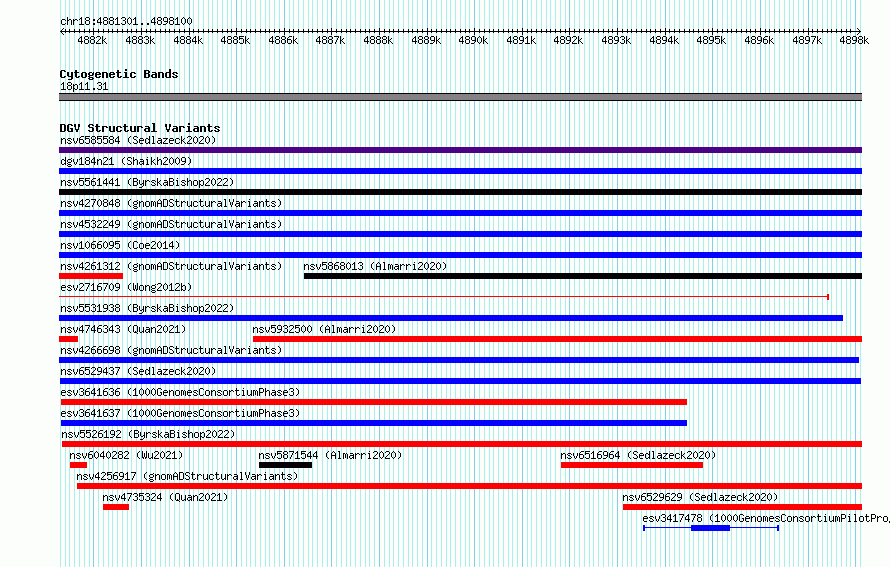Click the chr18:4881301..4898100 coordinate label
Viewport: 890px width, 567px height.
tap(126, 21)
